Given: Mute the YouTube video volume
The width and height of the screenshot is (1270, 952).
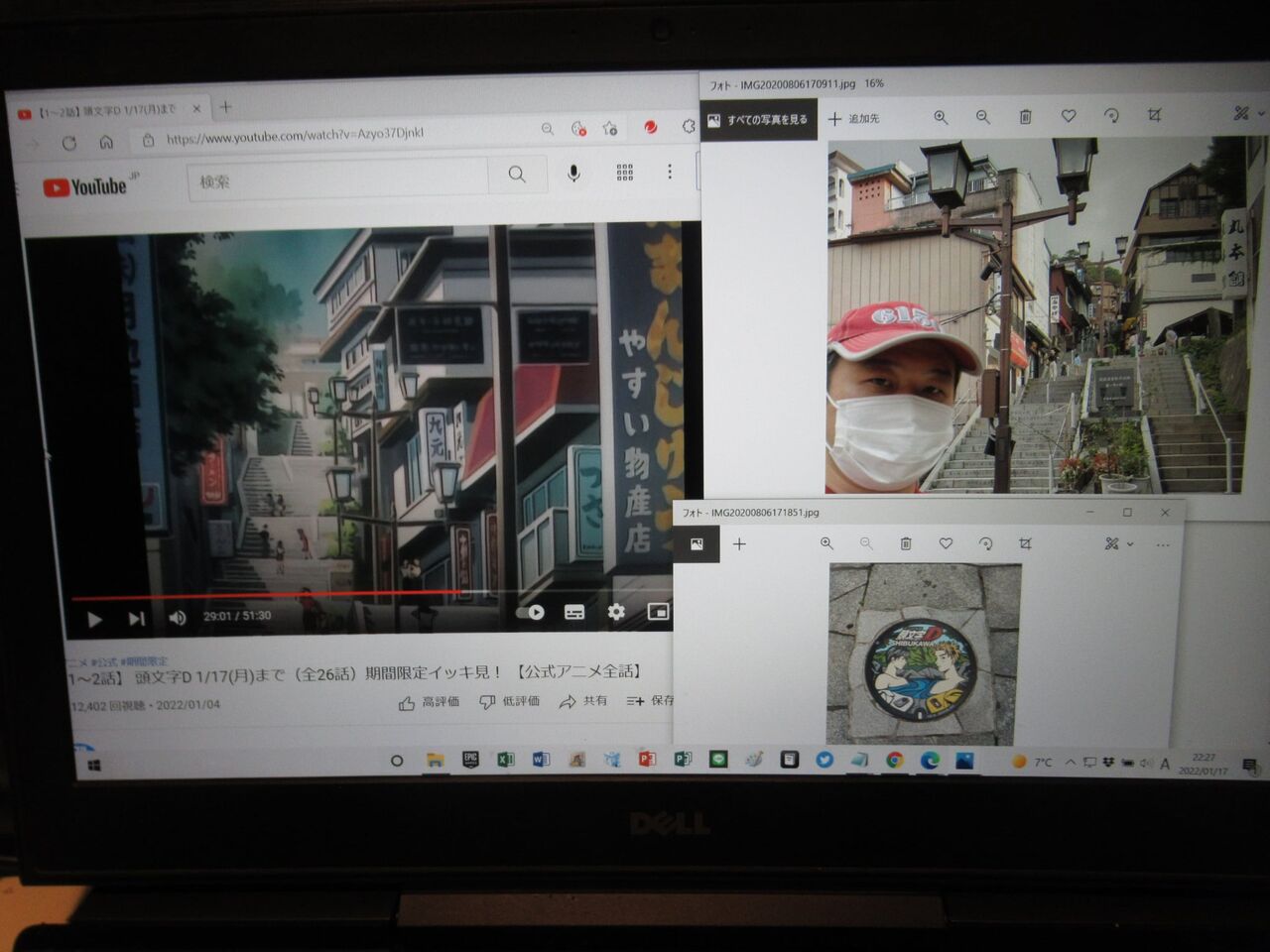Looking at the screenshot, I should point(177,618).
